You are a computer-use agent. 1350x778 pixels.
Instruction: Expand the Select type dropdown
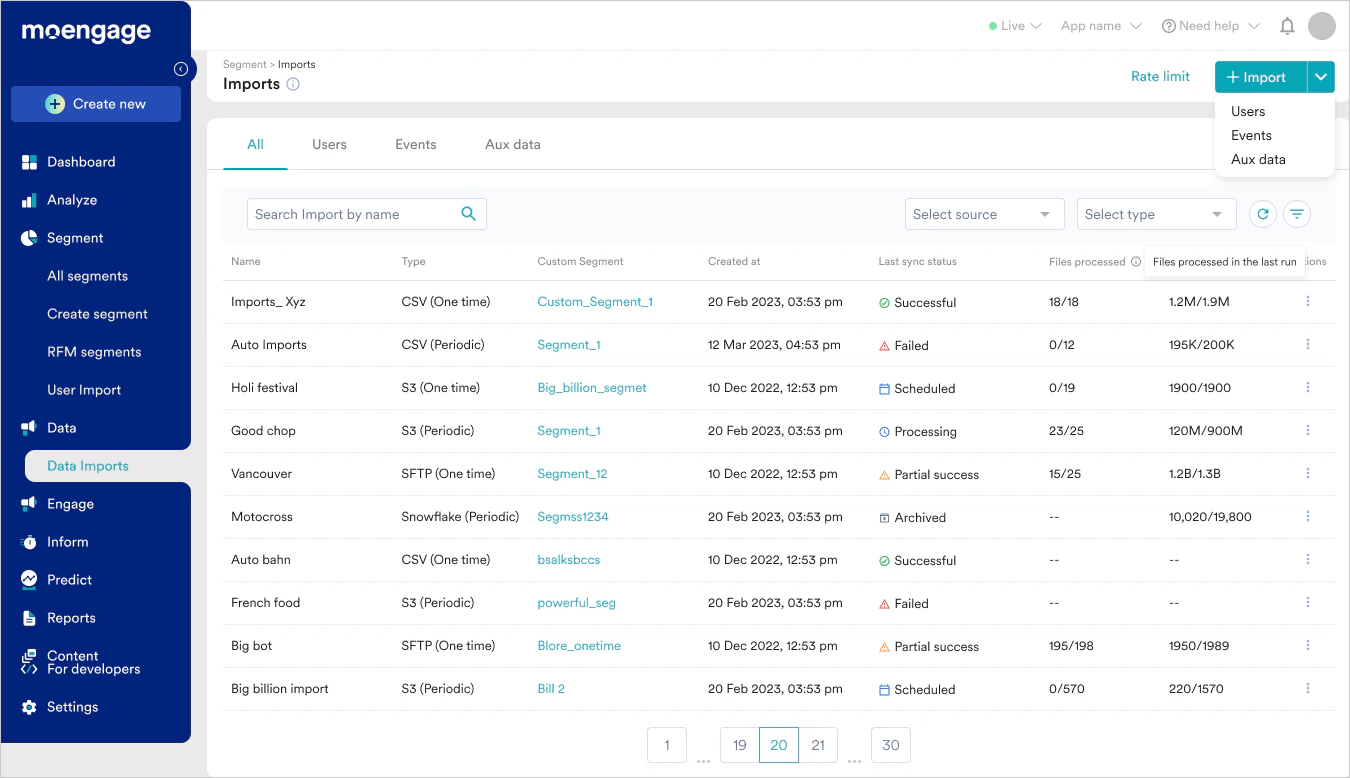point(1156,214)
